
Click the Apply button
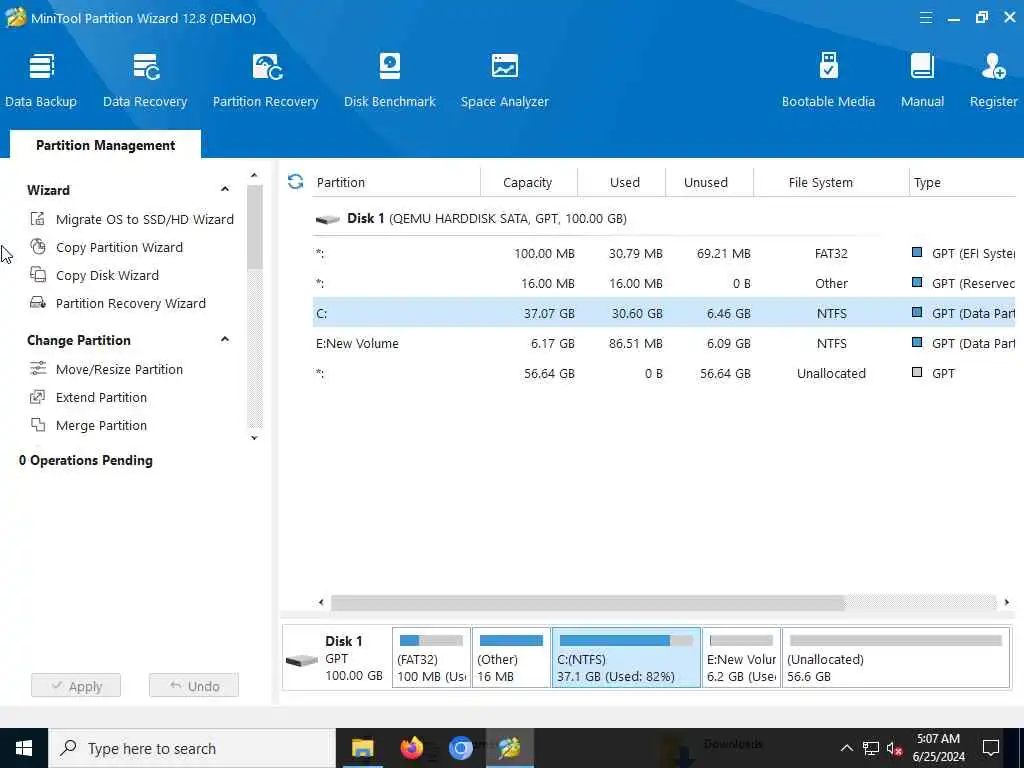[76, 686]
